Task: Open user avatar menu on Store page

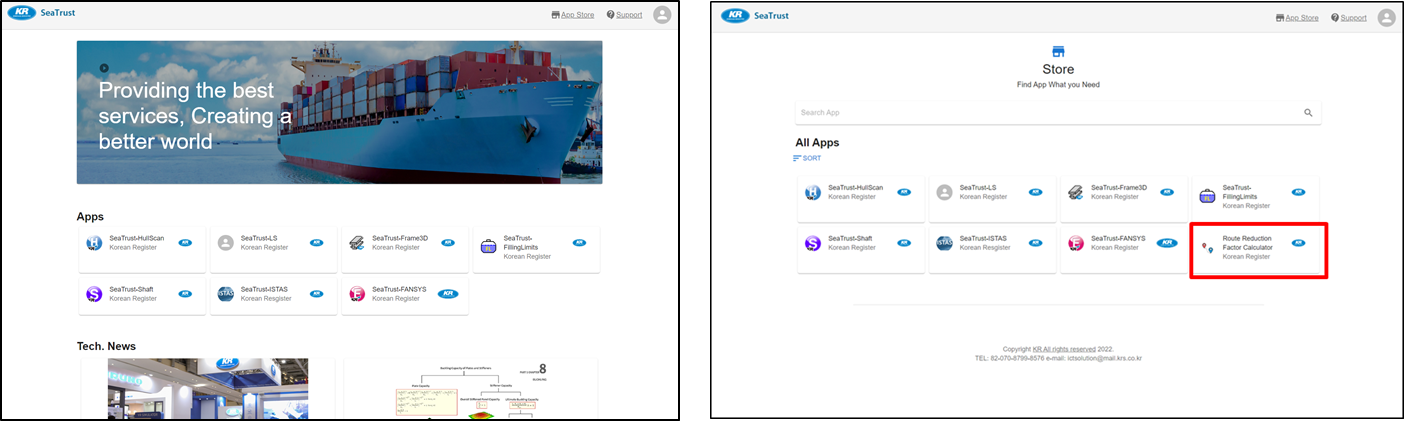Action: click(x=1385, y=17)
